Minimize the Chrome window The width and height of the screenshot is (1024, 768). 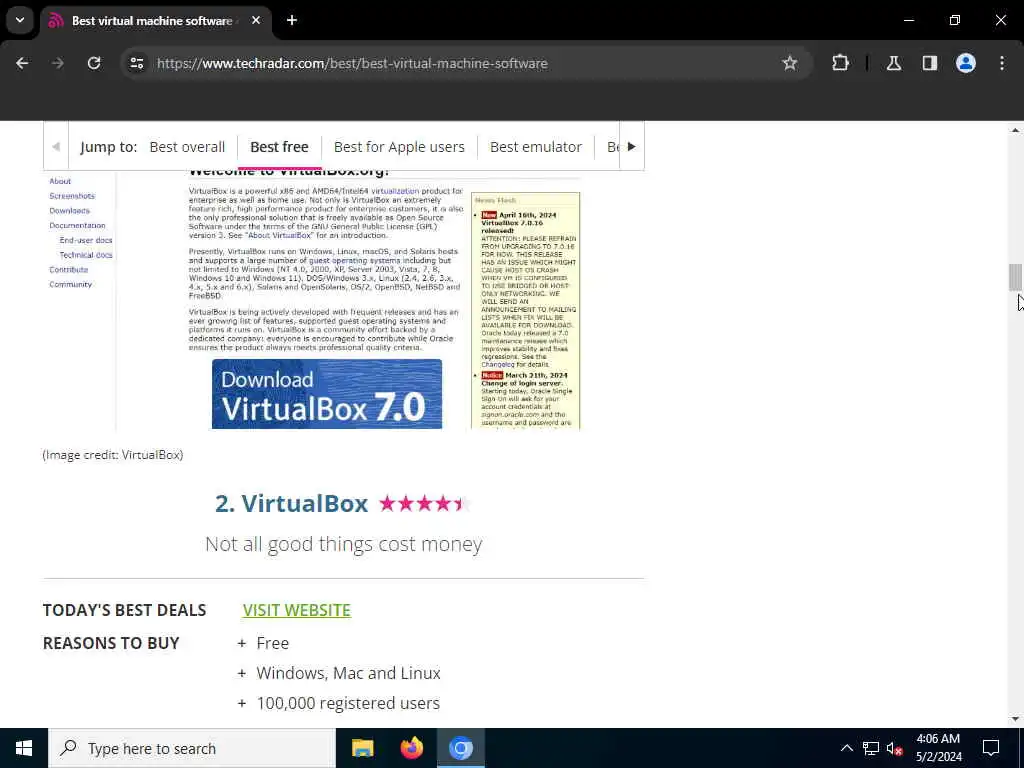click(909, 20)
